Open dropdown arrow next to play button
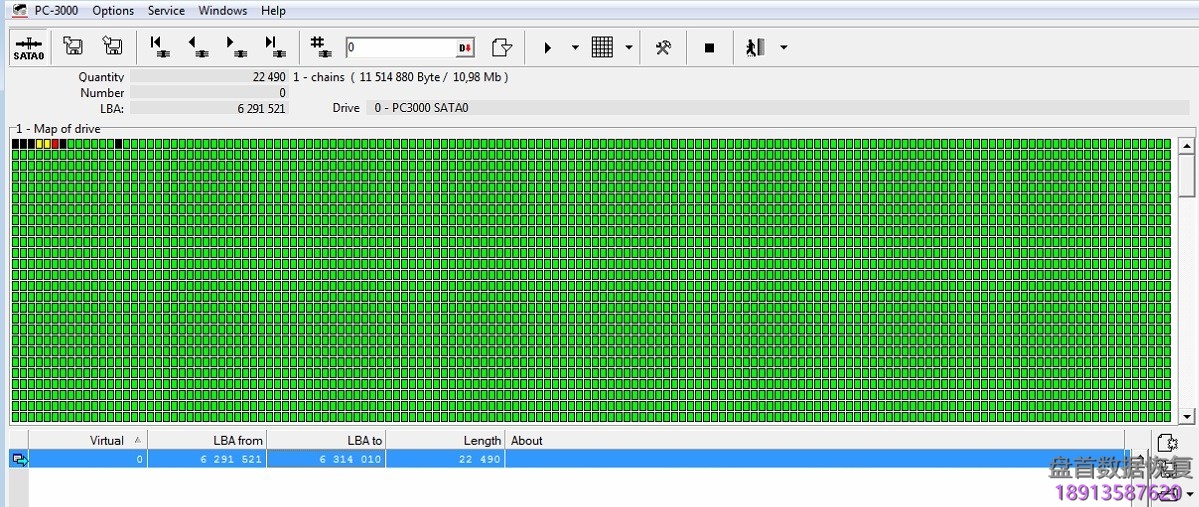The height and width of the screenshot is (507, 1199). click(575, 47)
